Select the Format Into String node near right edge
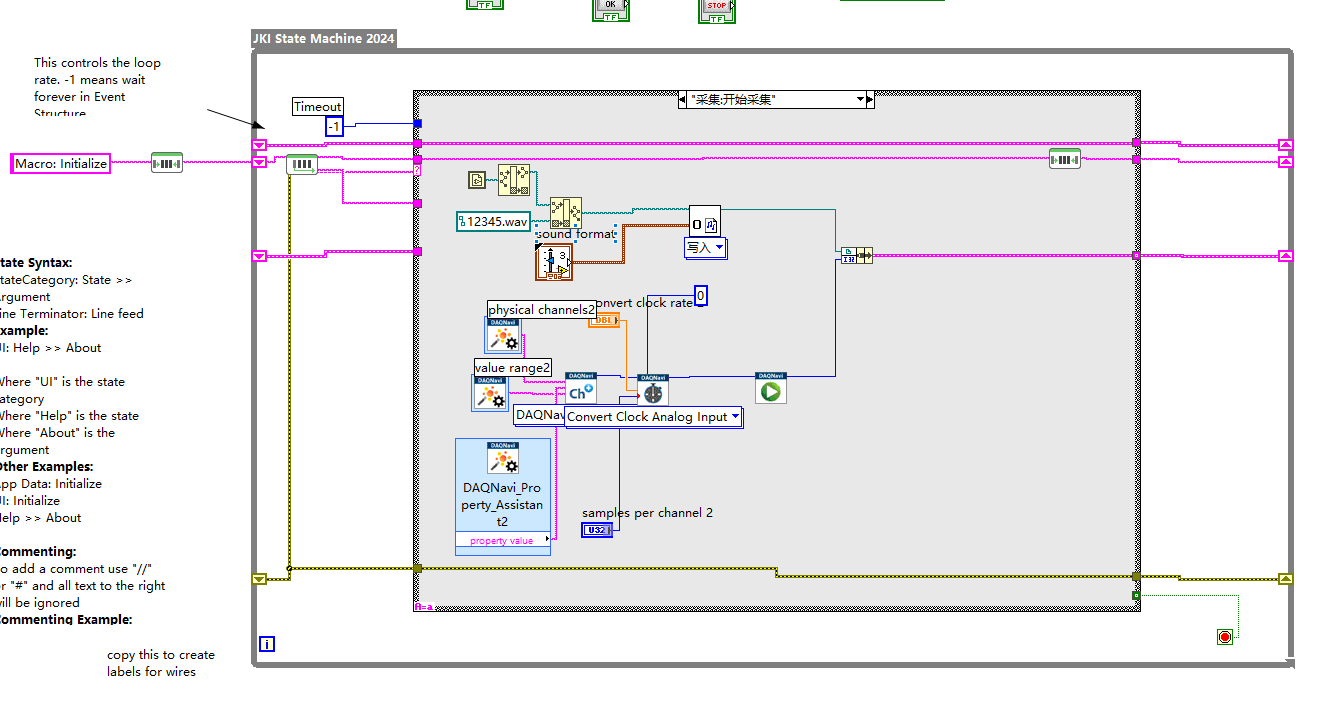 [x=857, y=255]
